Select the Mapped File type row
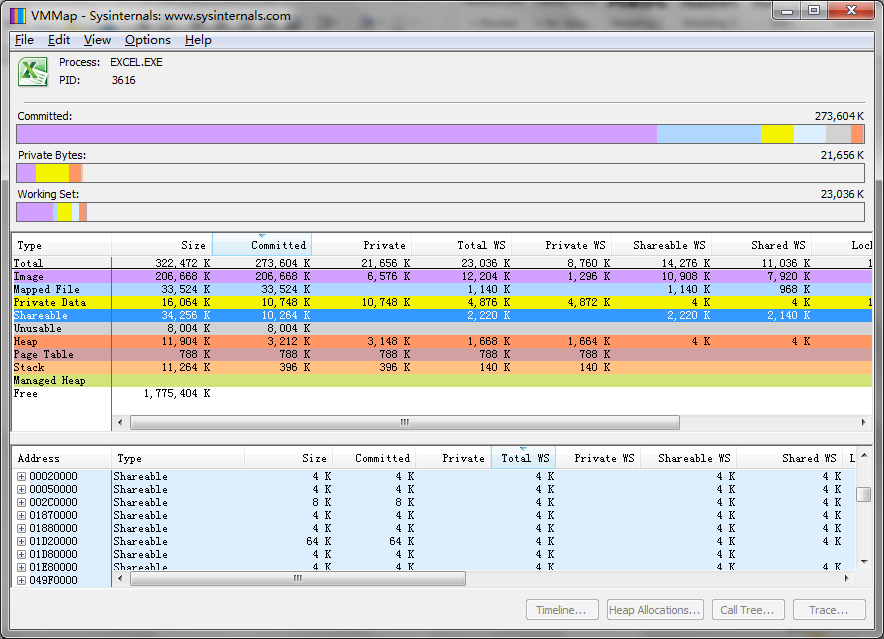The width and height of the screenshot is (884, 639). 442,289
